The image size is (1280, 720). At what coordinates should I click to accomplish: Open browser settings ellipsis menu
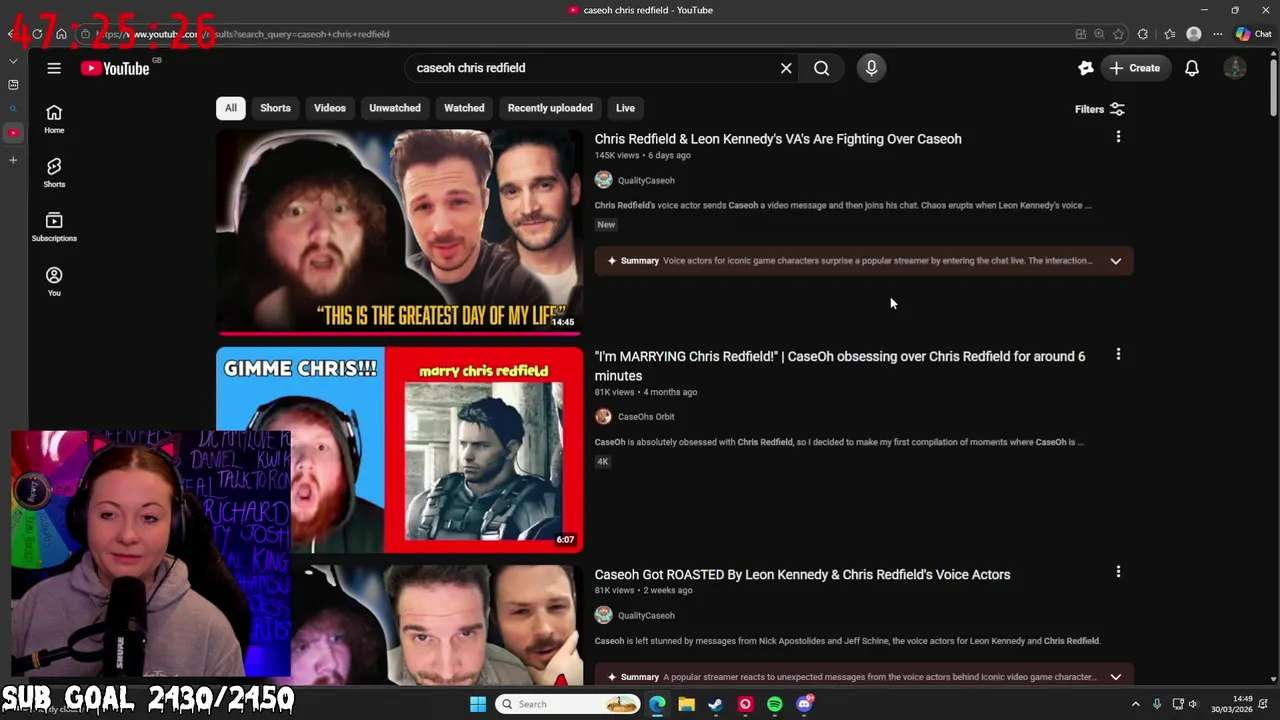[x=1217, y=34]
